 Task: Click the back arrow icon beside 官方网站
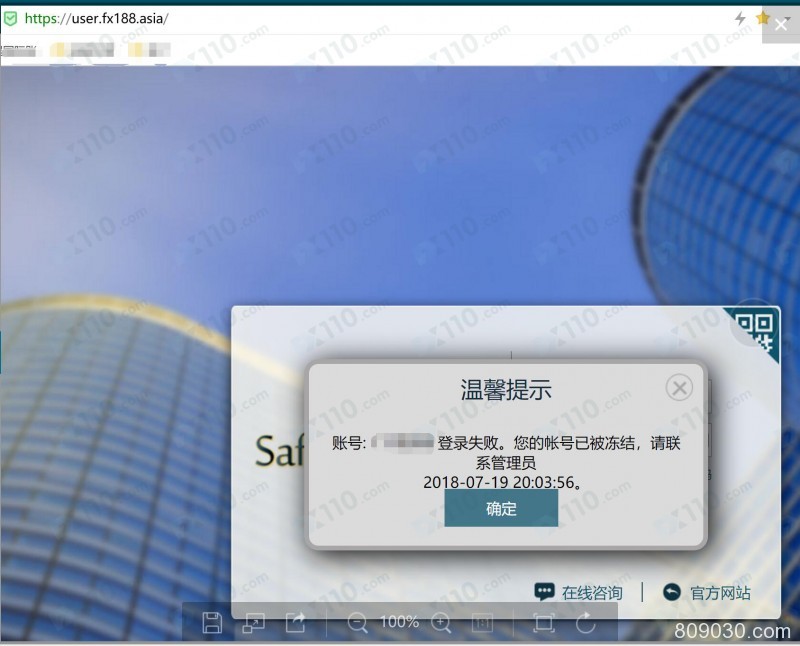pyautogui.click(x=671, y=592)
